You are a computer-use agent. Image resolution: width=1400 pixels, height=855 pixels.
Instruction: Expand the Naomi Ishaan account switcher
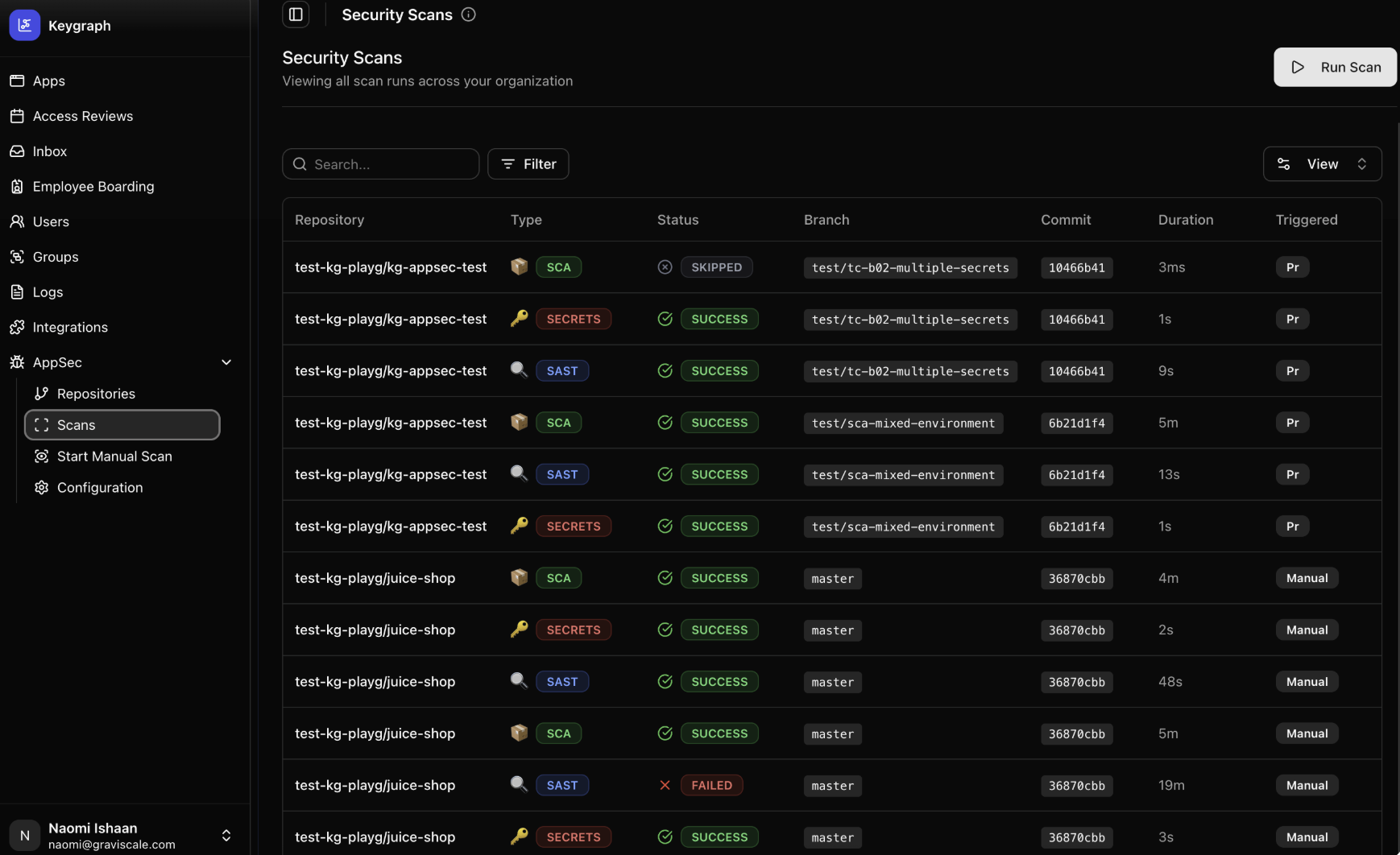point(226,836)
